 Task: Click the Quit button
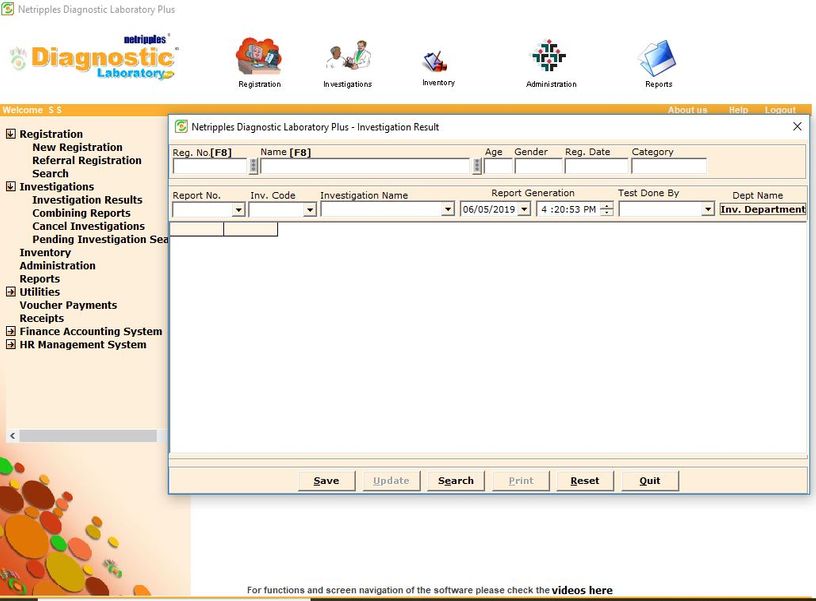pyautogui.click(x=650, y=481)
